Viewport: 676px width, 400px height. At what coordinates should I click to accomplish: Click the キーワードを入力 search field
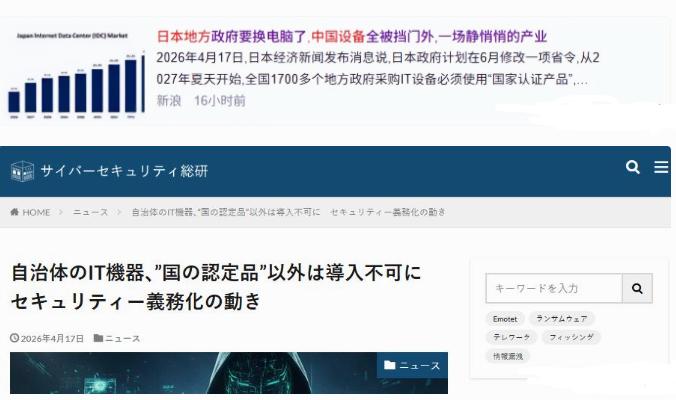point(554,288)
